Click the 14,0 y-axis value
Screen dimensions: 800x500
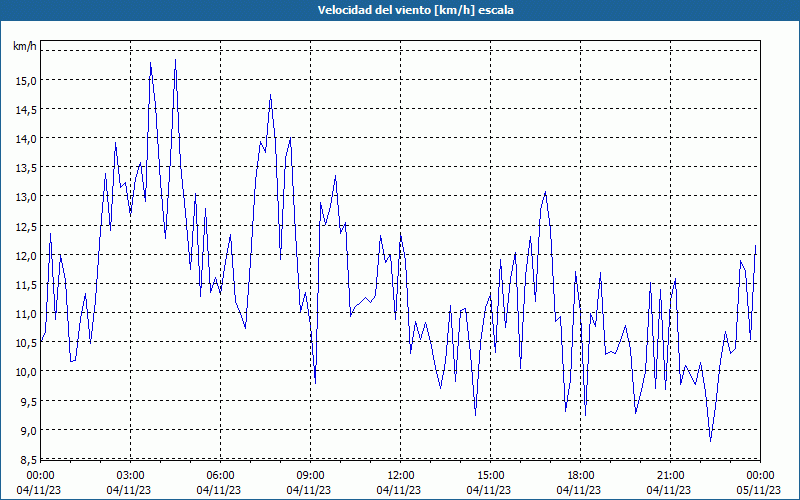tap(26, 139)
